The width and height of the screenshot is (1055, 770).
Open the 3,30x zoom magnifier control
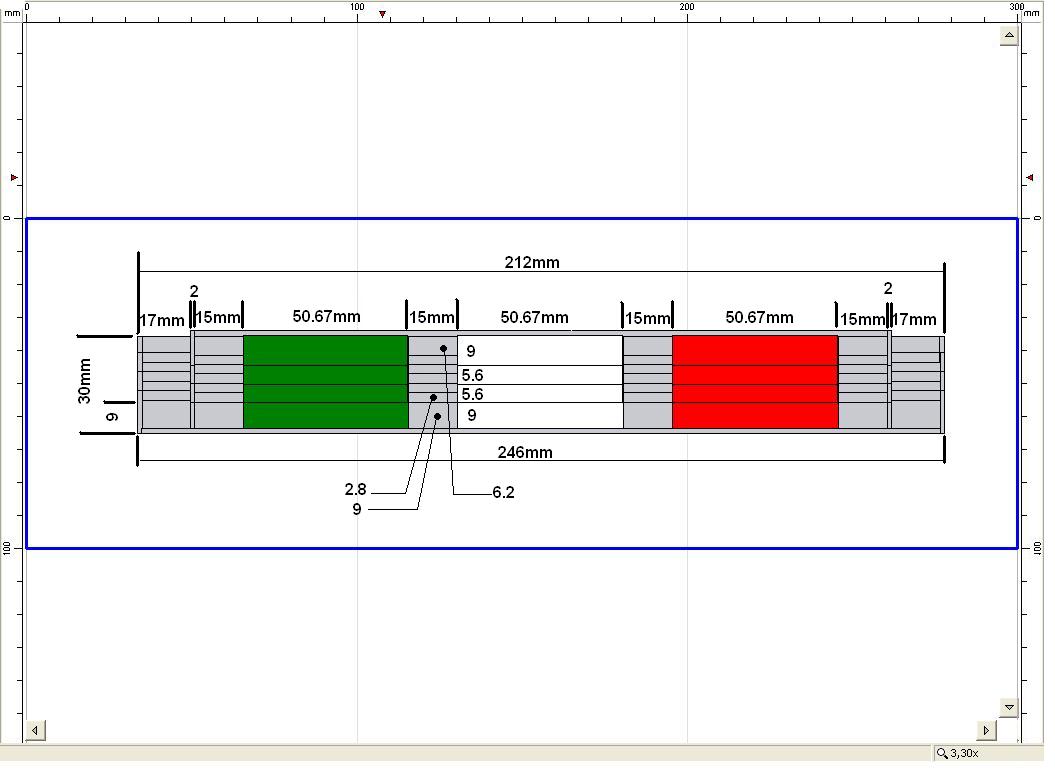click(x=959, y=754)
